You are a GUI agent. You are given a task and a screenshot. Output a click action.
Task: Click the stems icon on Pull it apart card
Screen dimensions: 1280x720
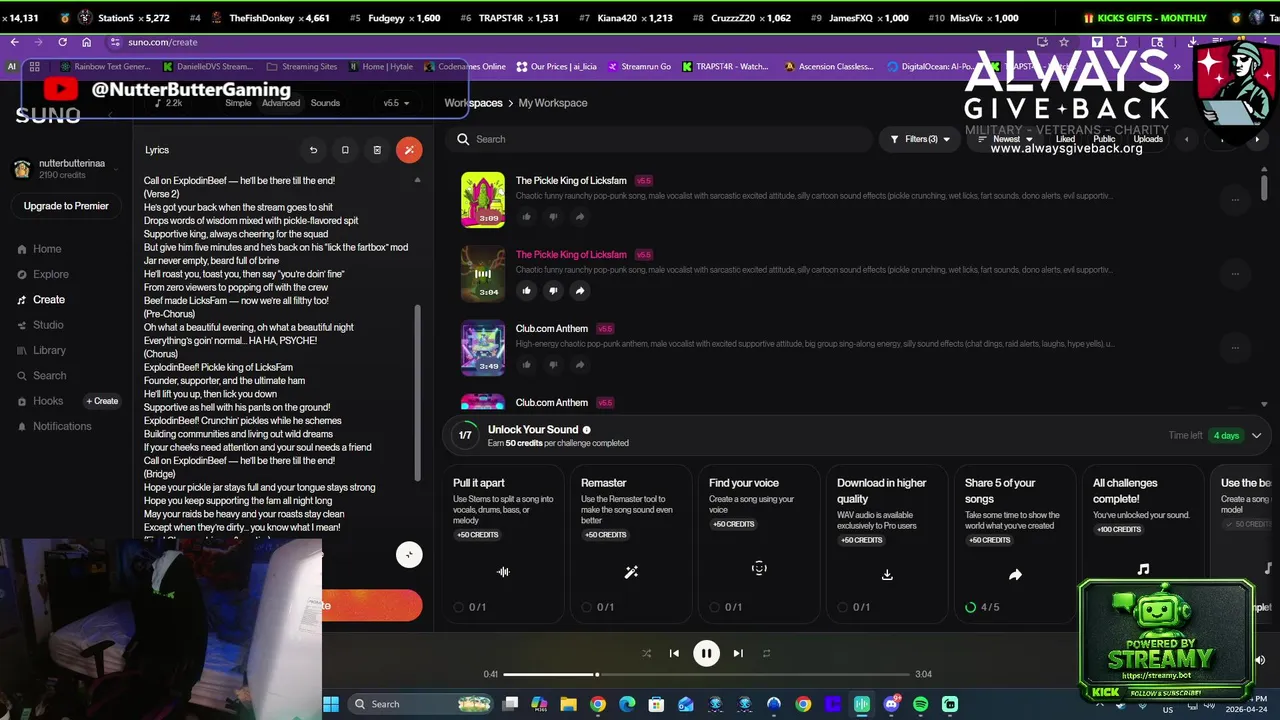click(503, 572)
